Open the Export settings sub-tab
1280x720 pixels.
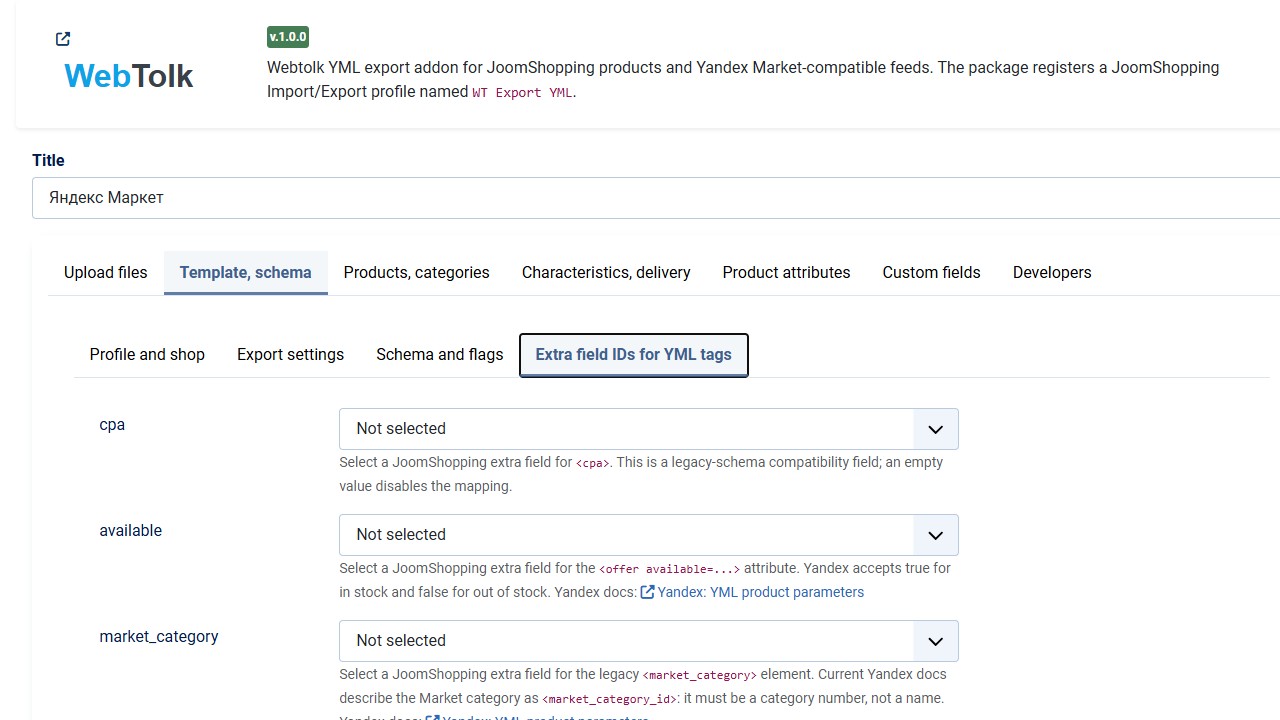coord(291,355)
